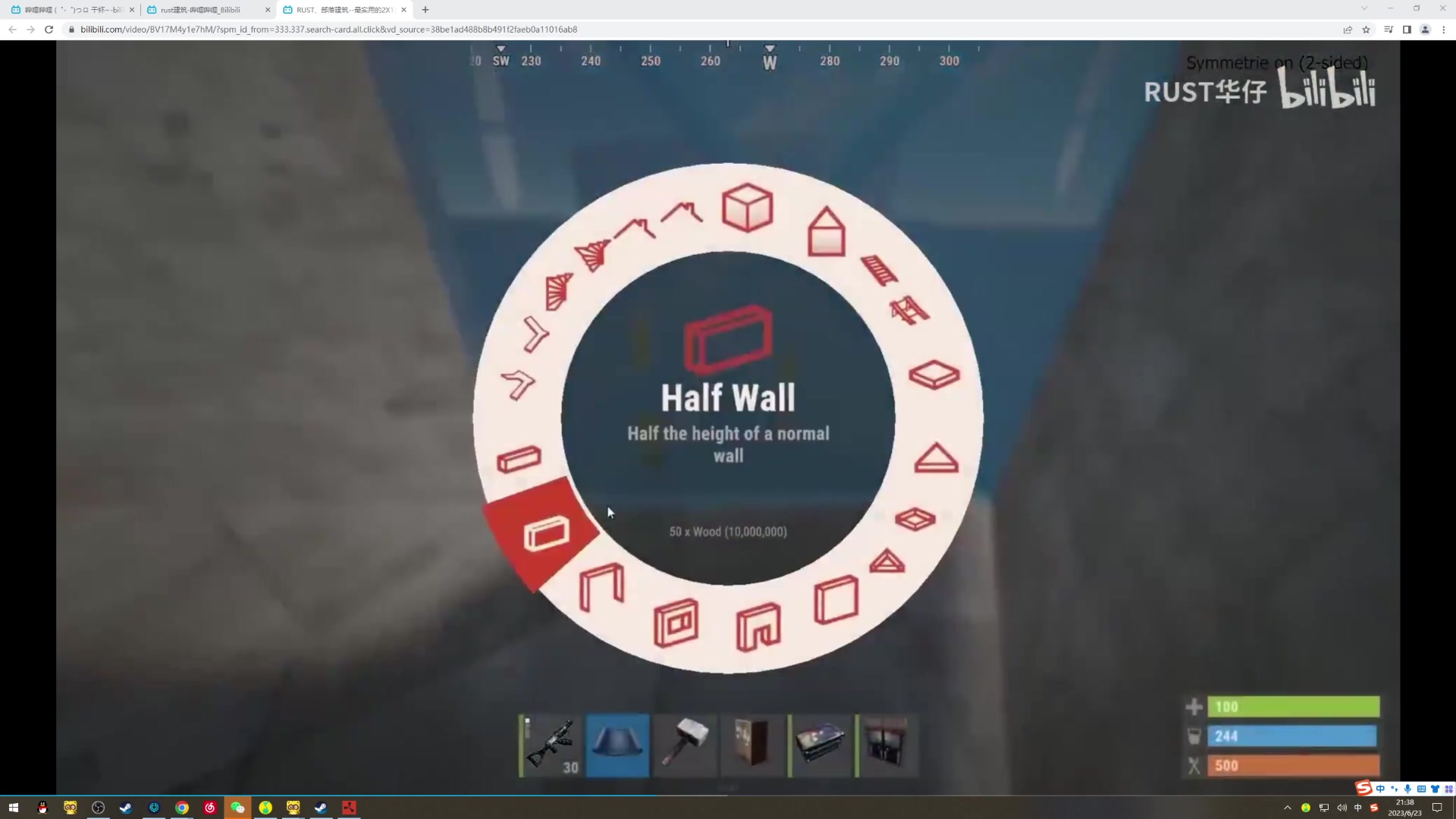
Task: Select the assault rifle hotbar slot
Action: click(551, 745)
